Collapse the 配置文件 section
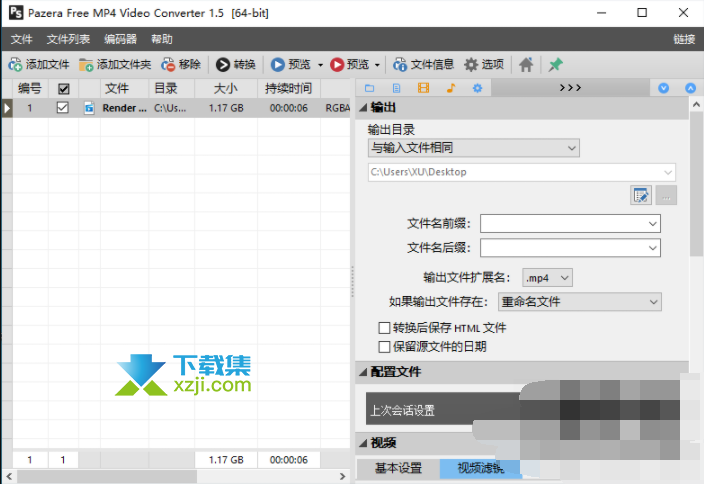Image resolution: width=704 pixels, height=484 pixels. tap(363, 372)
